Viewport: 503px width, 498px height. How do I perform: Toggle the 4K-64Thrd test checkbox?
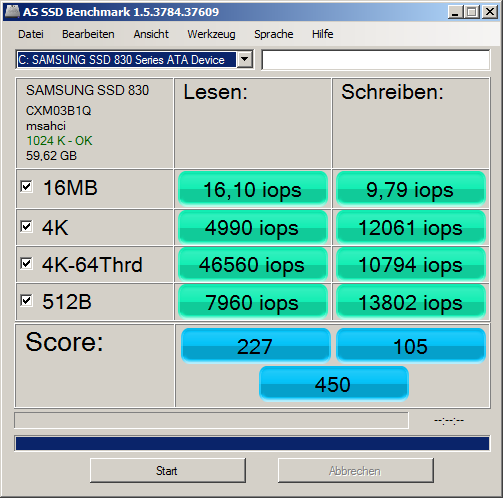pyautogui.click(x=26, y=264)
